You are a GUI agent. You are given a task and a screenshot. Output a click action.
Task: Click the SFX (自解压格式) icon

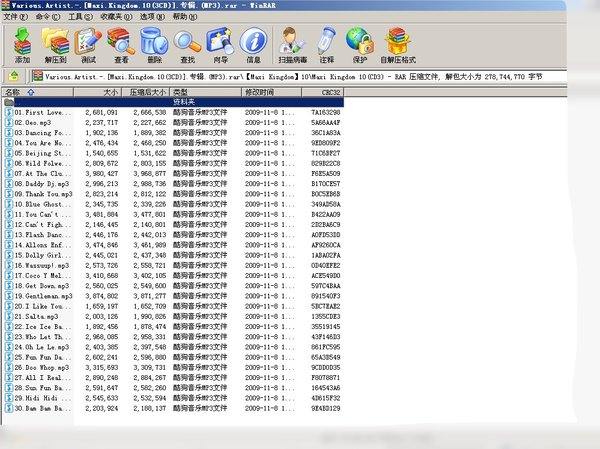tap(398, 45)
